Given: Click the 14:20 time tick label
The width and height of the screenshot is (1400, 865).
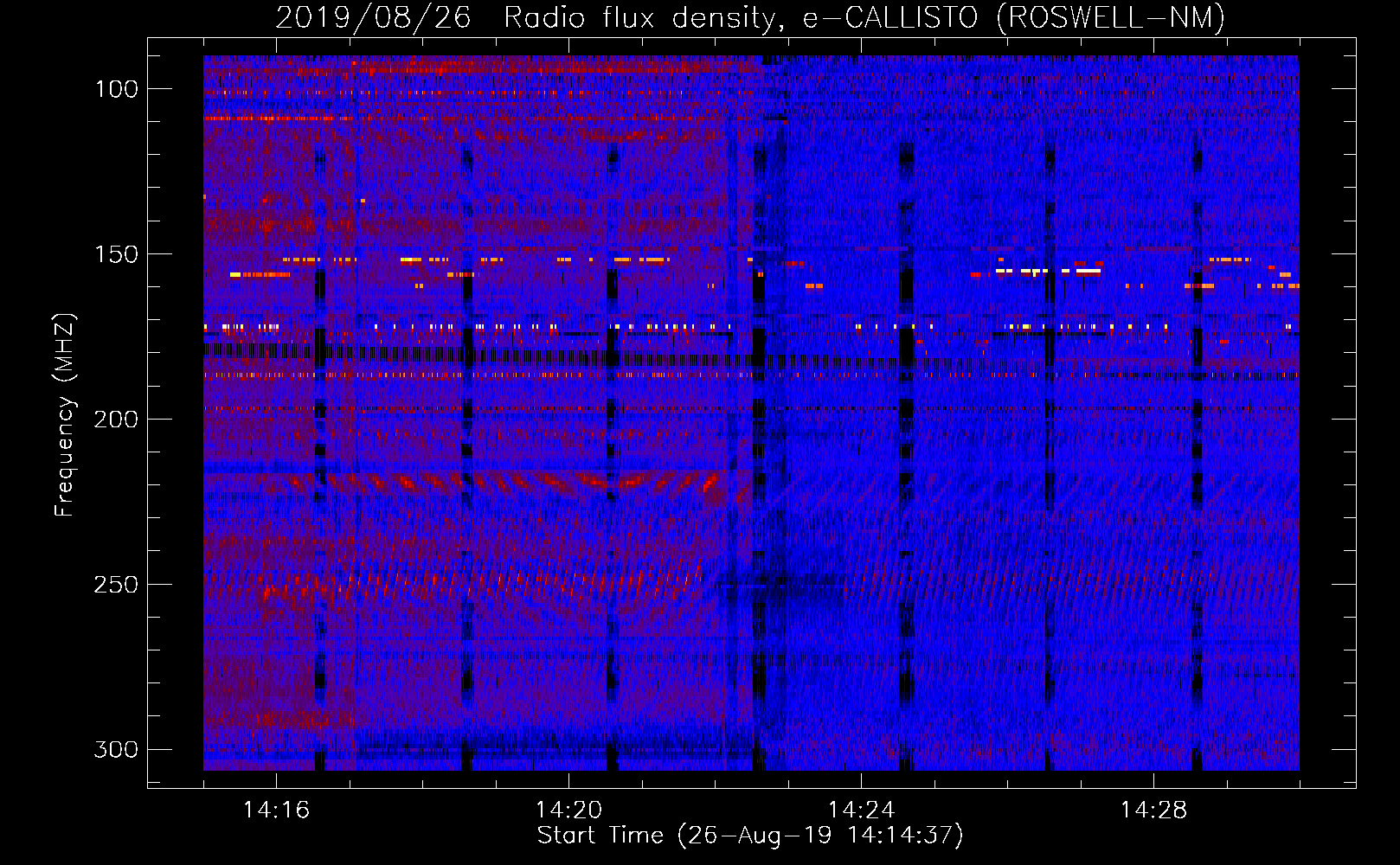Looking at the screenshot, I should tap(568, 811).
